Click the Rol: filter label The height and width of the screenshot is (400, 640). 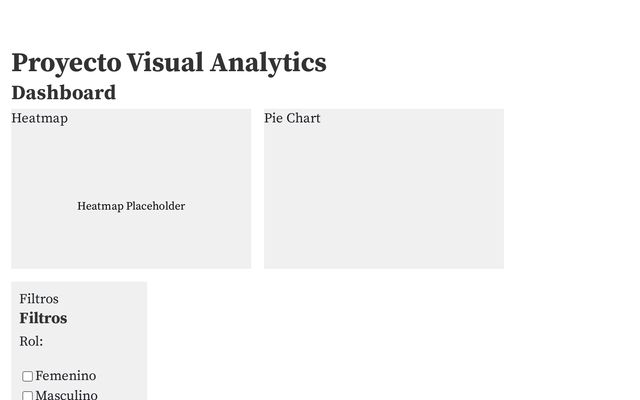(31, 341)
